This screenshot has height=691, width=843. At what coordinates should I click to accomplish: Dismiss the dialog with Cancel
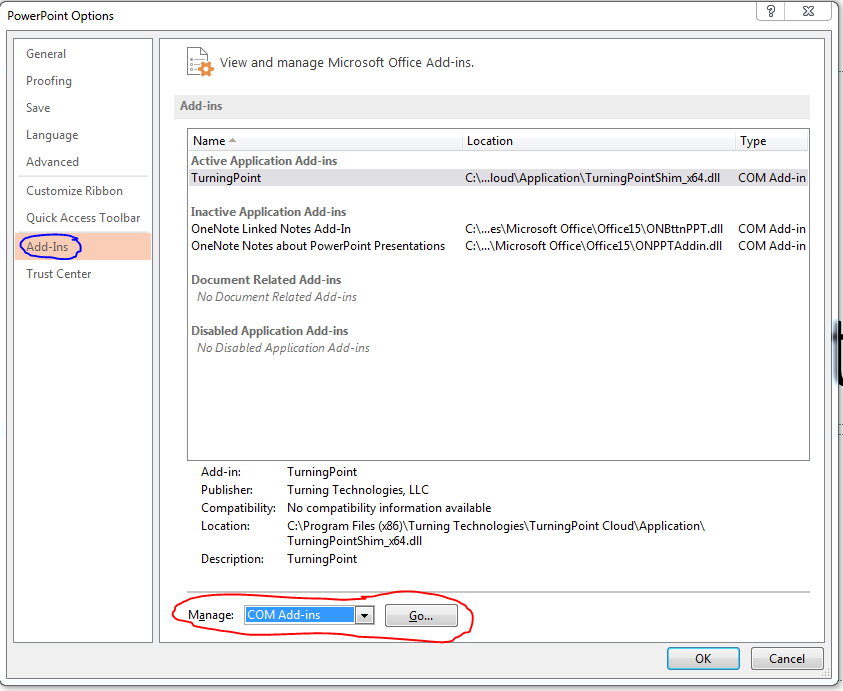coord(787,658)
